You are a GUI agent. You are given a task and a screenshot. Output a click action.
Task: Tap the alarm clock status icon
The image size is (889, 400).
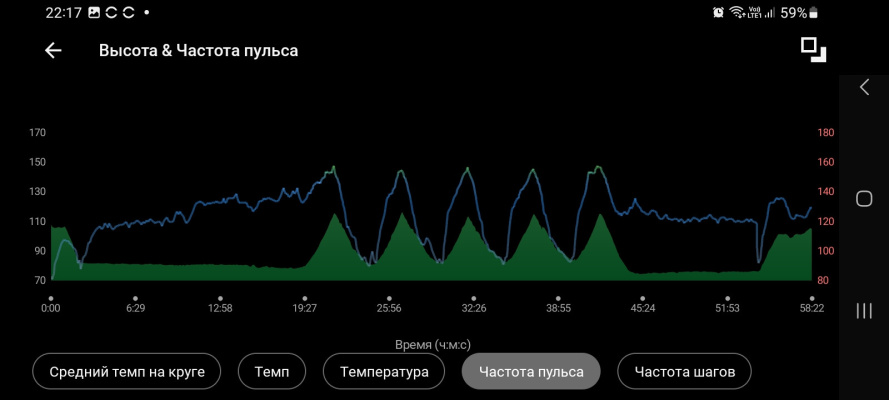(x=718, y=13)
